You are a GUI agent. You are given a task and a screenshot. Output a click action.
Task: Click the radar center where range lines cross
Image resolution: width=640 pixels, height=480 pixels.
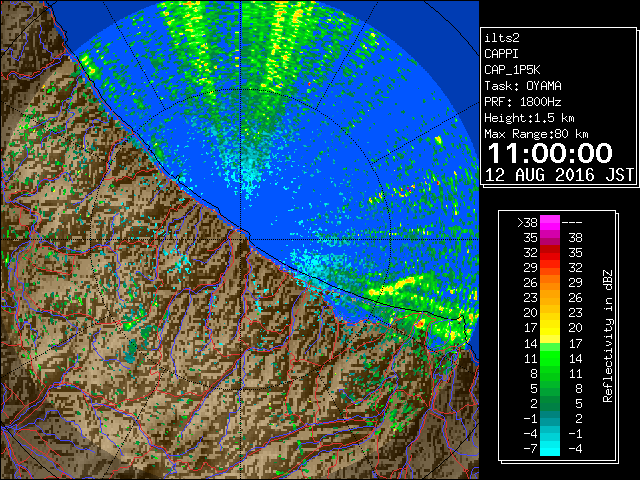point(241,240)
